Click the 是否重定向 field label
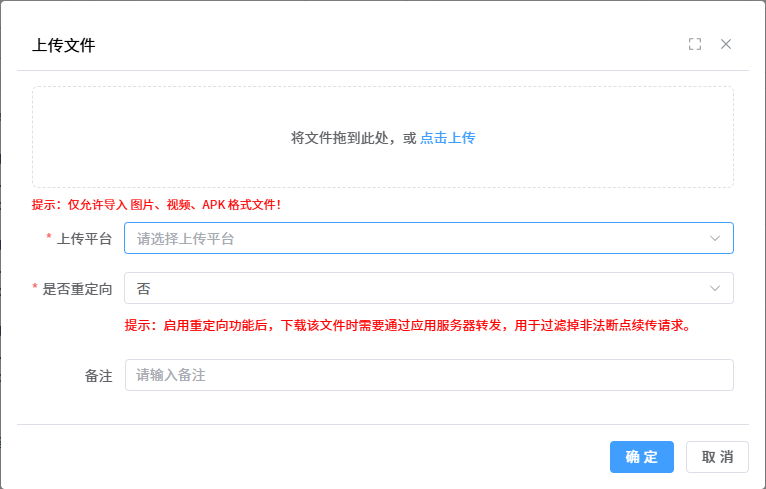The height and width of the screenshot is (489, 766). pos(77,288)
